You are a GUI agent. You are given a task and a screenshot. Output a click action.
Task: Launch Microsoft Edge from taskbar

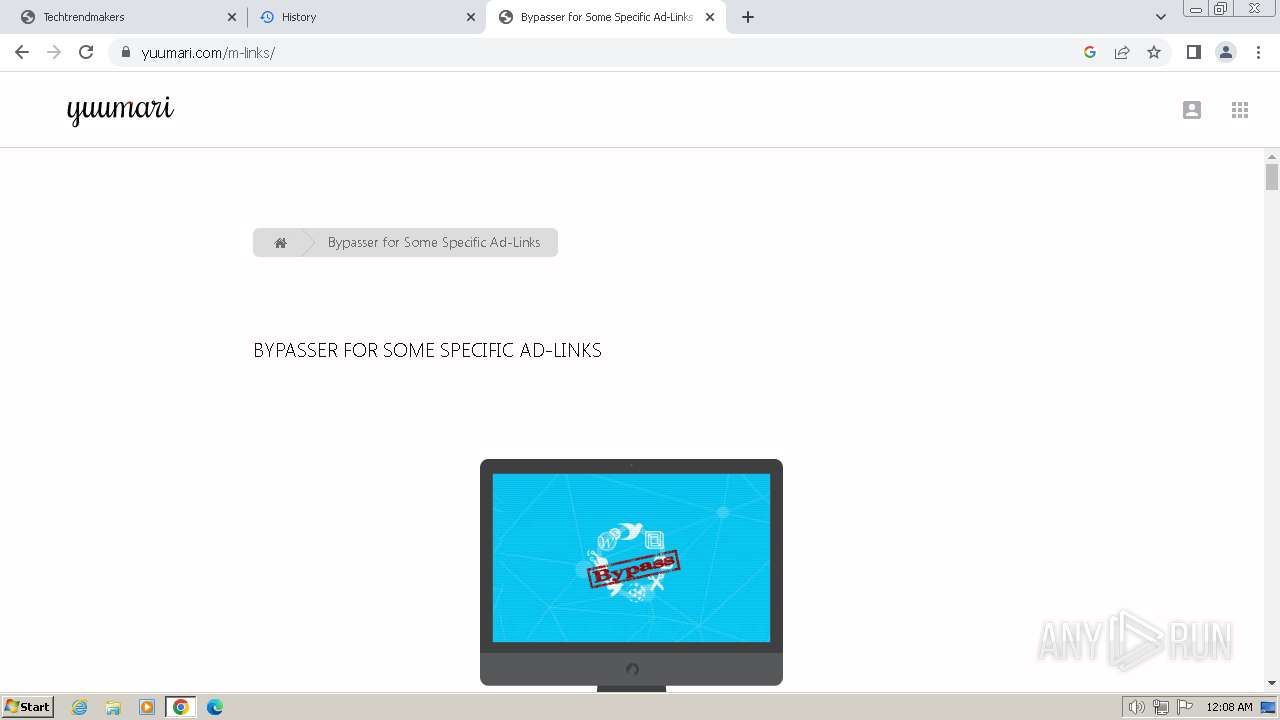pyautogui.click(x=215, y=707)
